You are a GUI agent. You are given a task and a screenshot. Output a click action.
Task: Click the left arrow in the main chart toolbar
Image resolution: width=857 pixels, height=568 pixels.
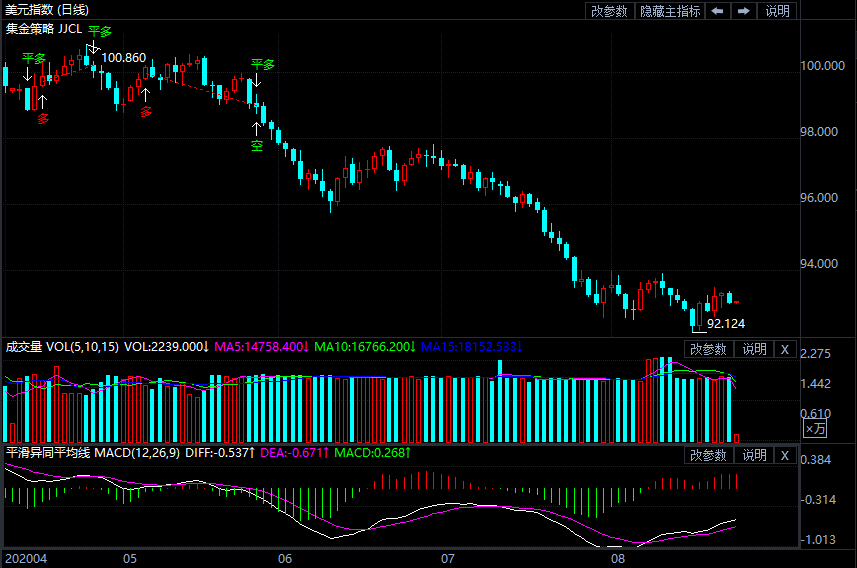717,11
